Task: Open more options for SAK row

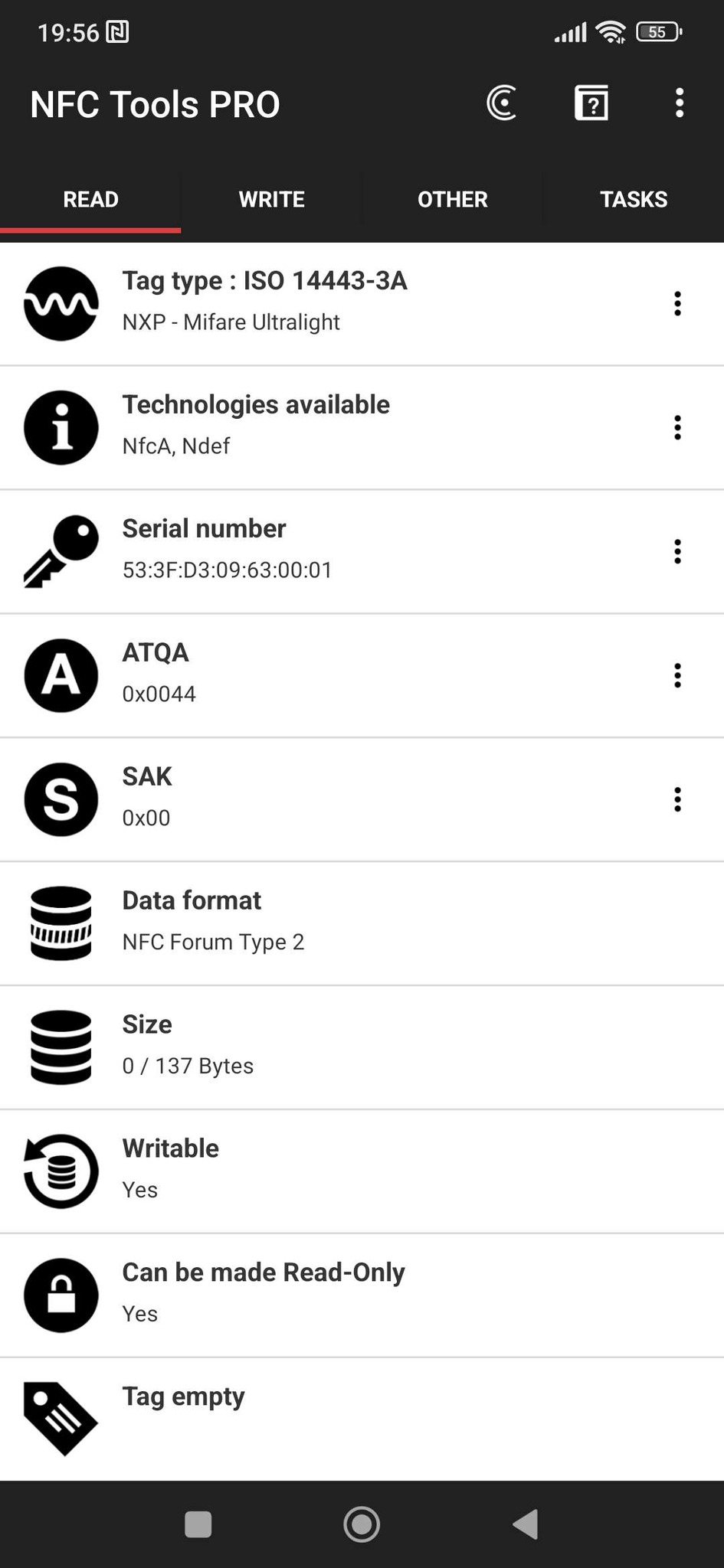Action: [677, 799]
